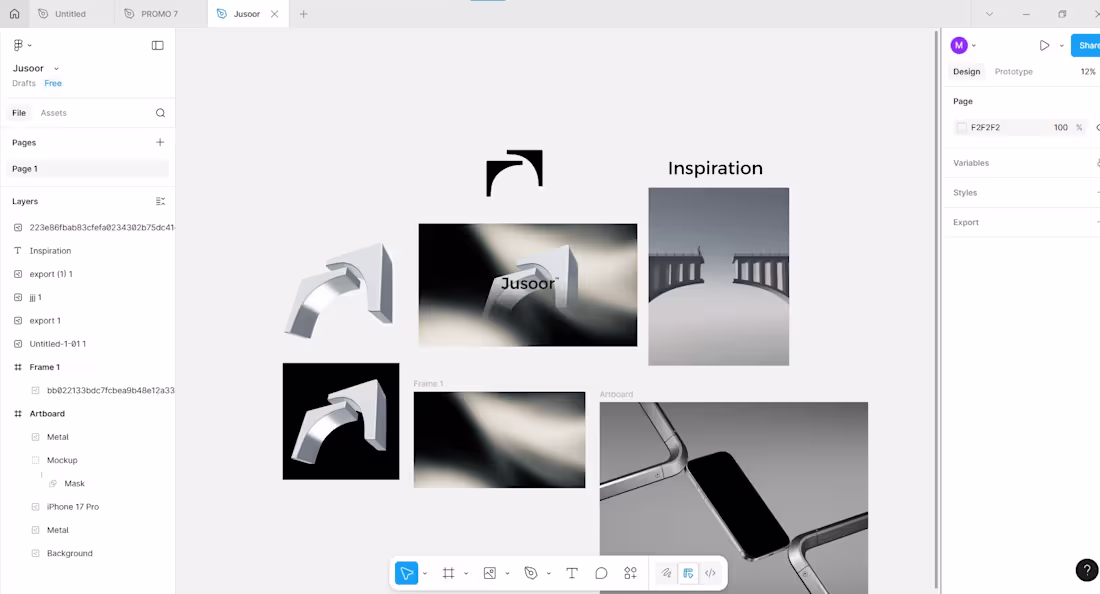Image resolution: width=1100 pixels, height=594 pixels.
Task: Open the image placement tool dropdown
Action: click(x=507, y=572)
